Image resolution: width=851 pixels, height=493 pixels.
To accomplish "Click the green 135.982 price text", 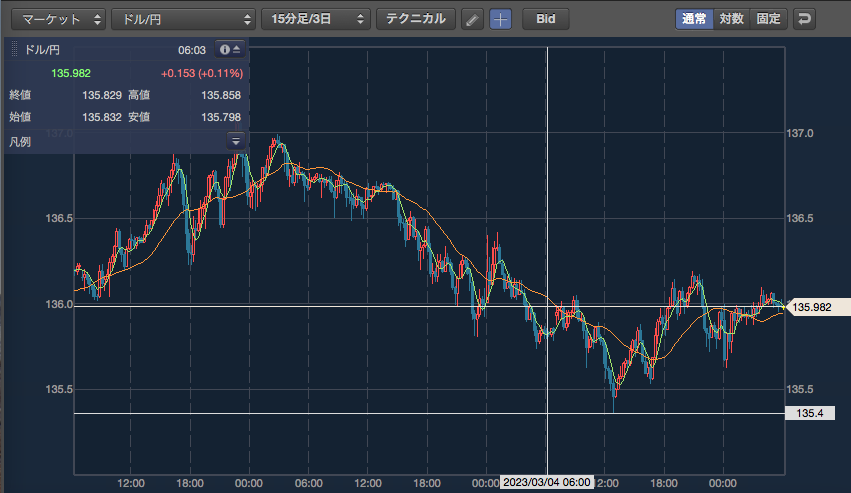I will click(71, 73).
